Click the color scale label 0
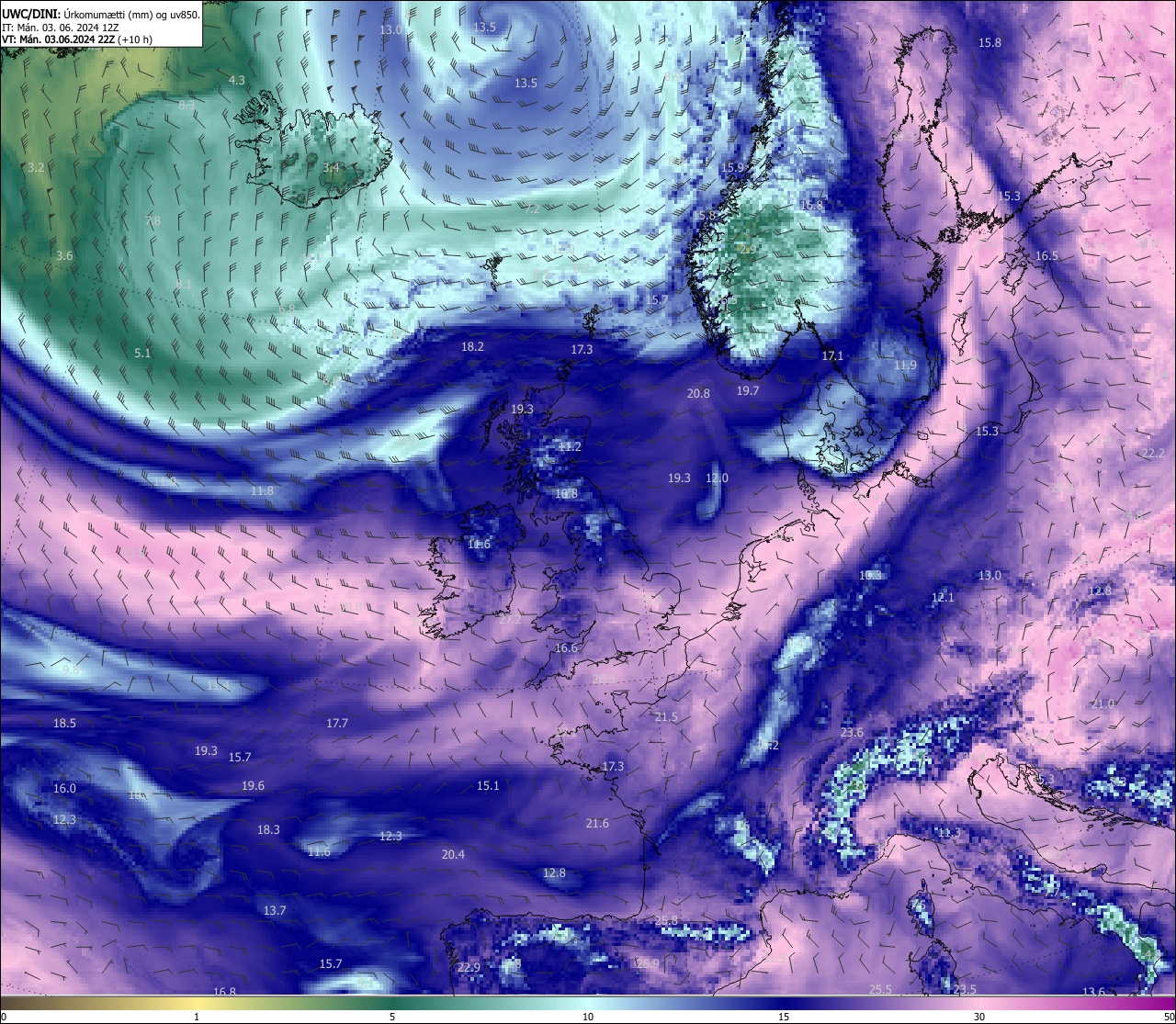This screenshot has width=1176, height=1024. tap(3, 1017)
